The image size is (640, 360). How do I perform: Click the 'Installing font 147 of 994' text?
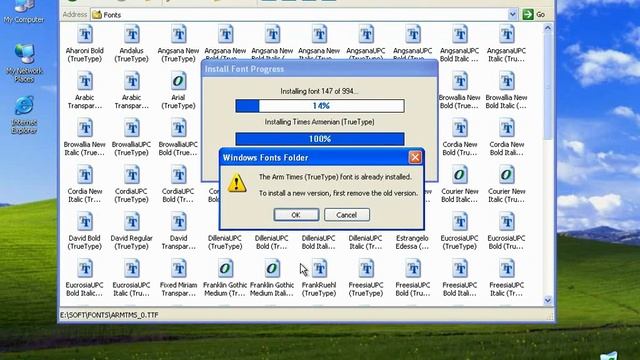coord(319,91)
